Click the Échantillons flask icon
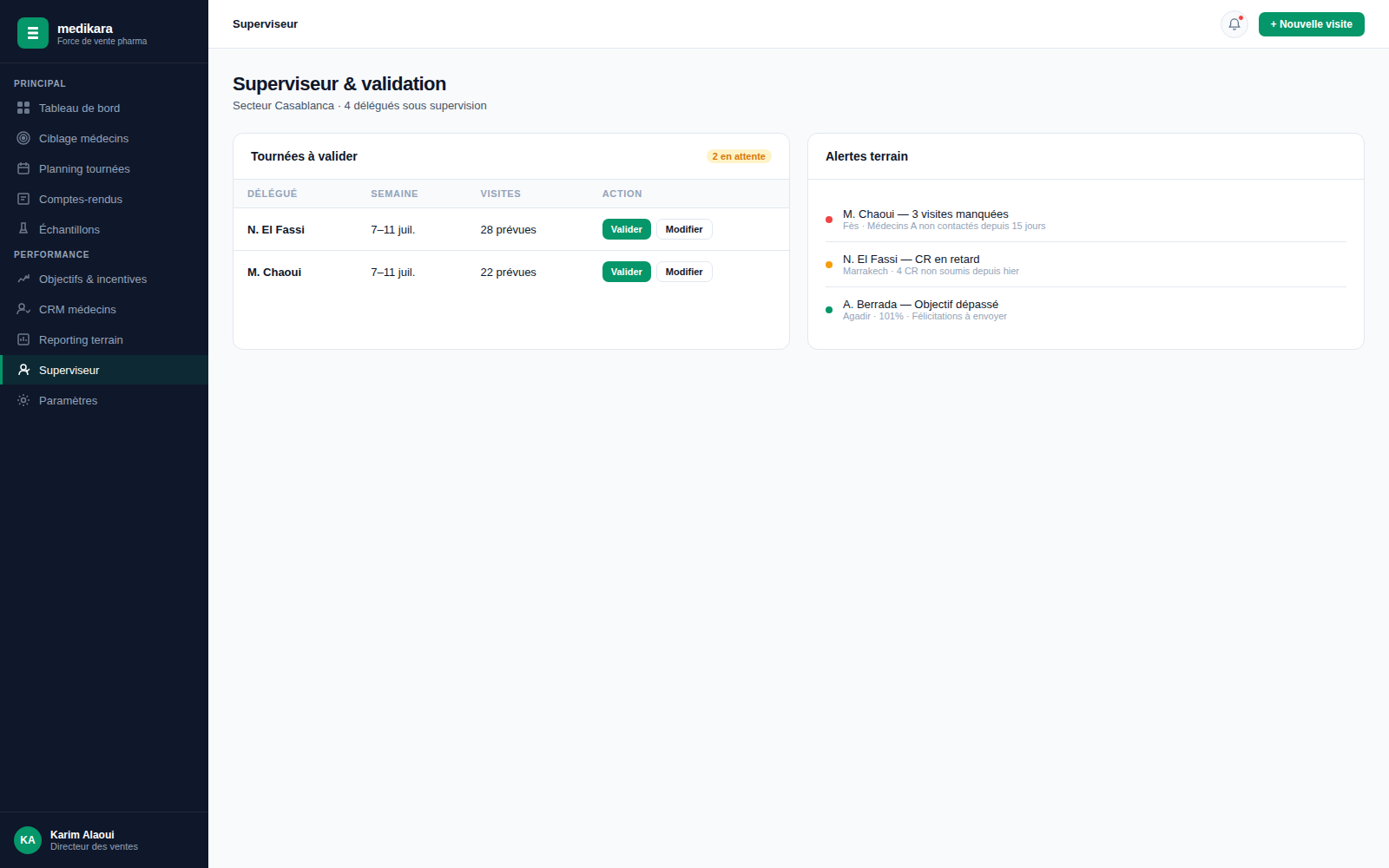 tap(23, 229)
